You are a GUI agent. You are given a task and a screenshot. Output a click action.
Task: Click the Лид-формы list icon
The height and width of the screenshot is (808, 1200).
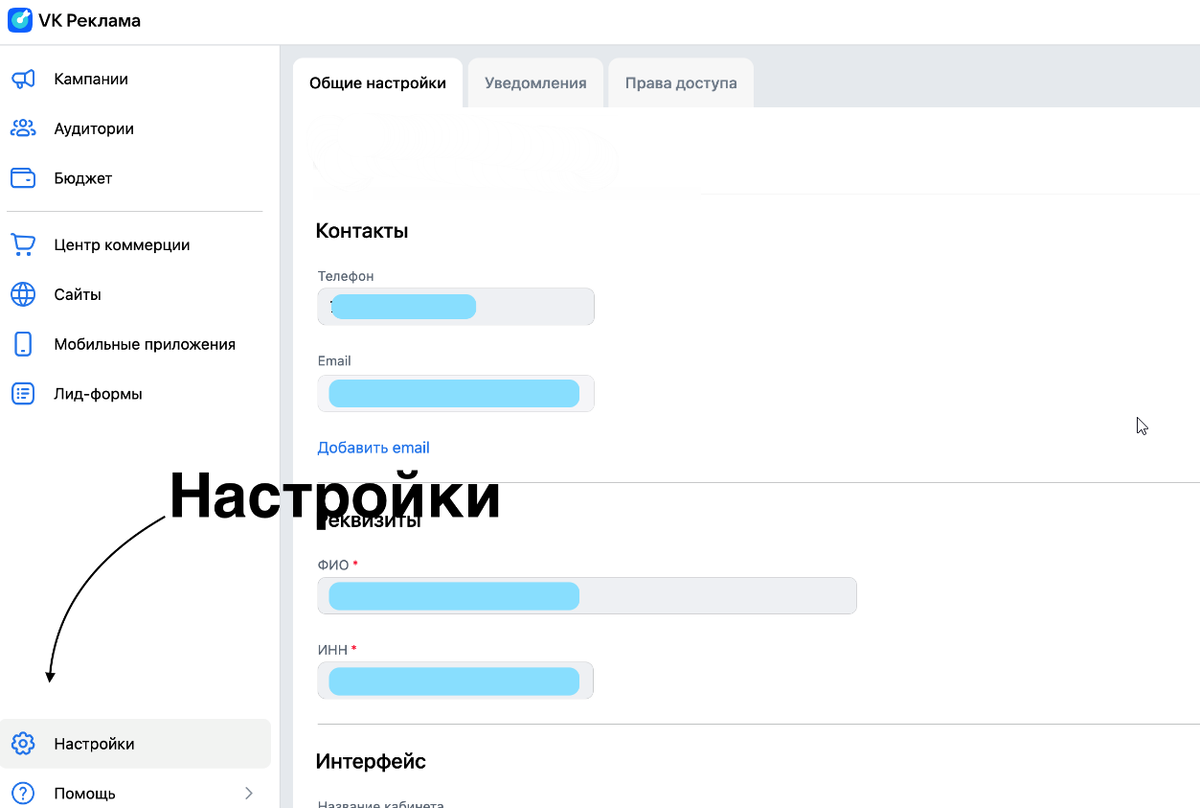click(23, 394)
